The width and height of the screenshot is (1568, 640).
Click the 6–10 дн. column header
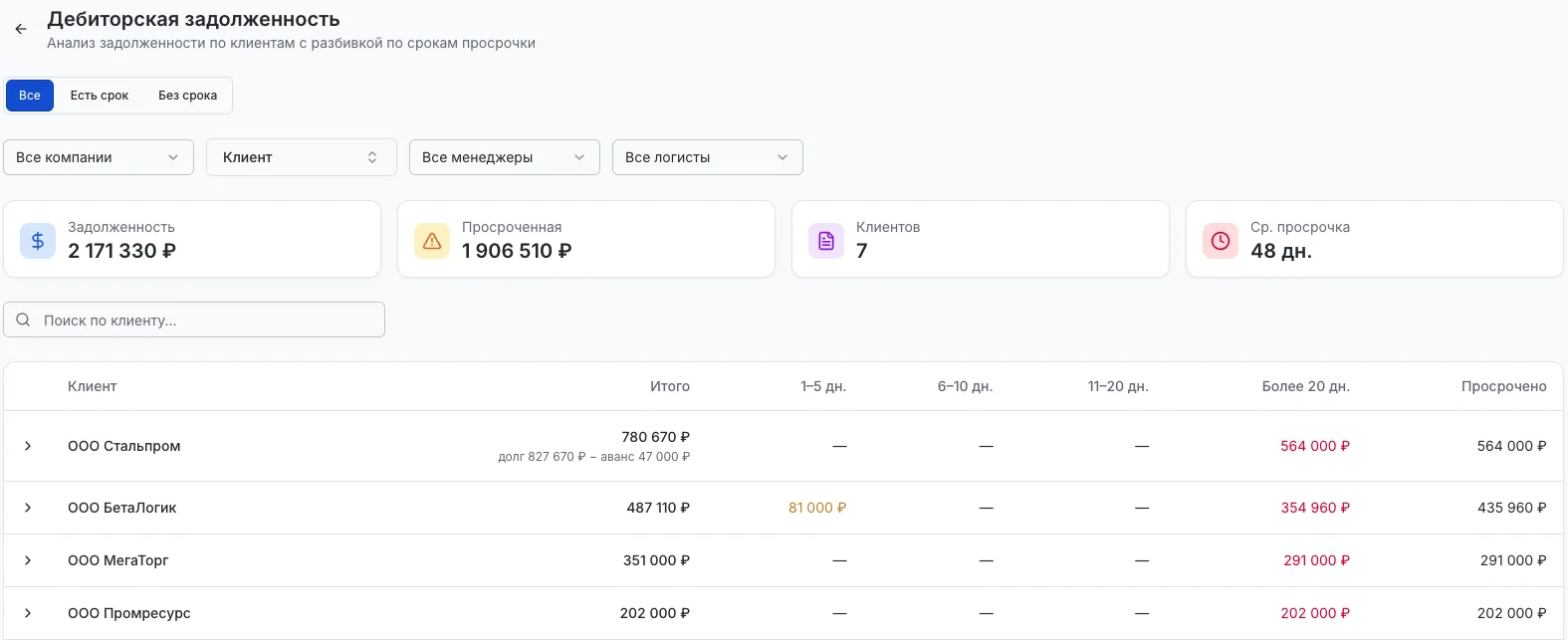click(965, 386)
